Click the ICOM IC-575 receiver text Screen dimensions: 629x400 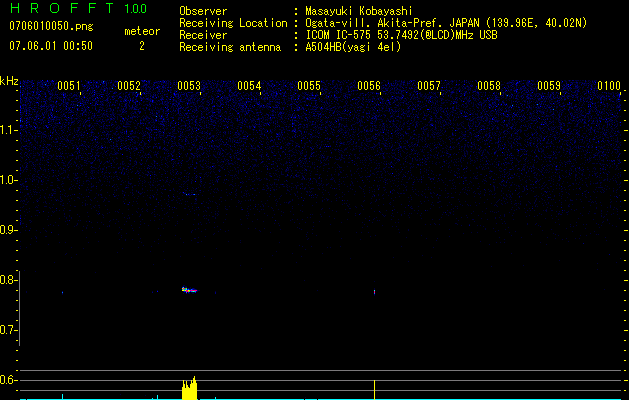coord(401,35)
